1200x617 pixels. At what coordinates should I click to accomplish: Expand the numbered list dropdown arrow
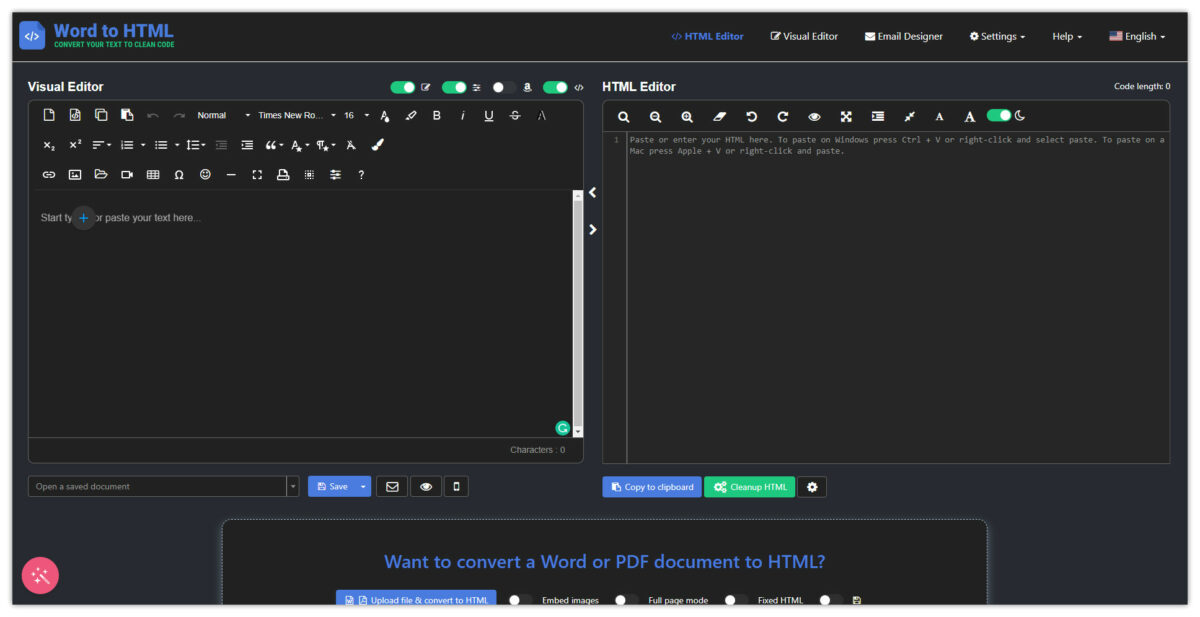click(x=143, y=145)
